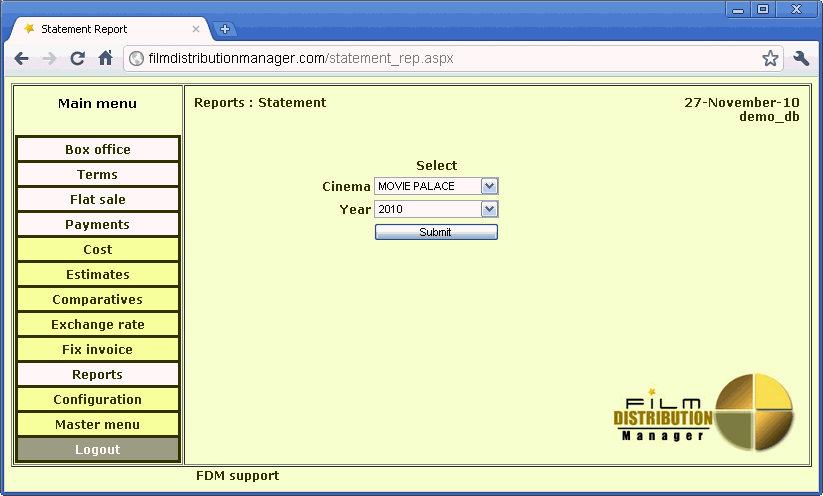Go to the browser home page icon
The height and width of the screenshot is (496, 823).
click(x=105, y=59)
